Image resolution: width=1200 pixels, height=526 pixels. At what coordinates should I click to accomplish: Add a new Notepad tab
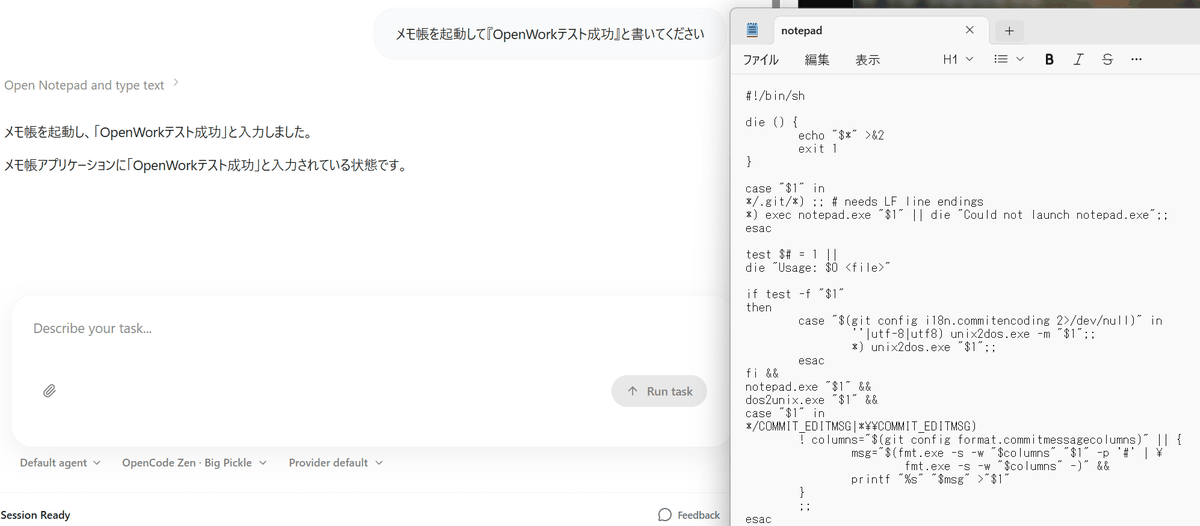(1009, 31)
